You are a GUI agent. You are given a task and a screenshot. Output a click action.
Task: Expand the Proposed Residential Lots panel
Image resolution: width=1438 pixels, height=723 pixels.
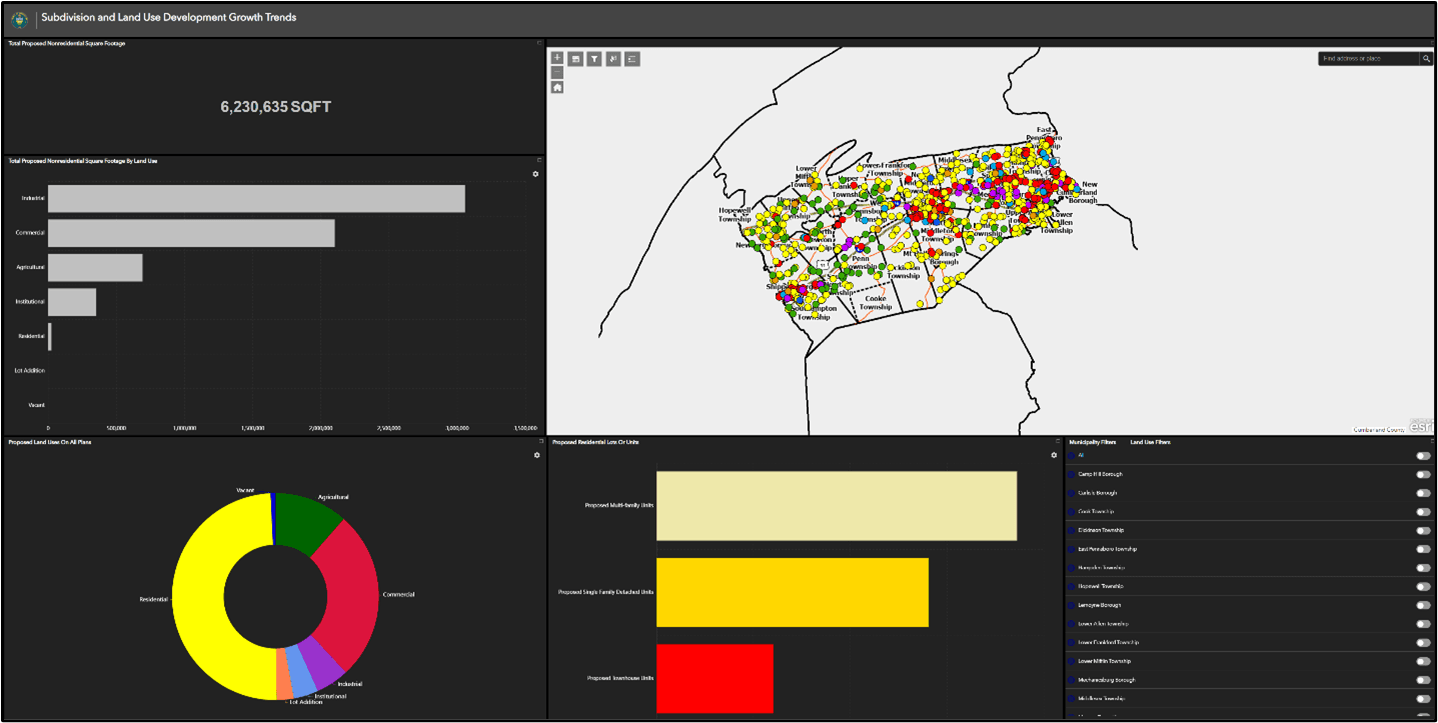click(x=1058, y=441)
